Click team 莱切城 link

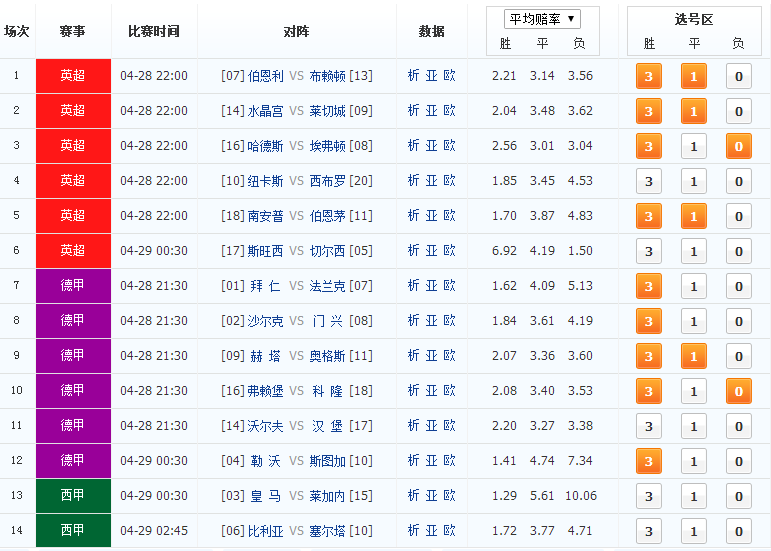point(327,111)
